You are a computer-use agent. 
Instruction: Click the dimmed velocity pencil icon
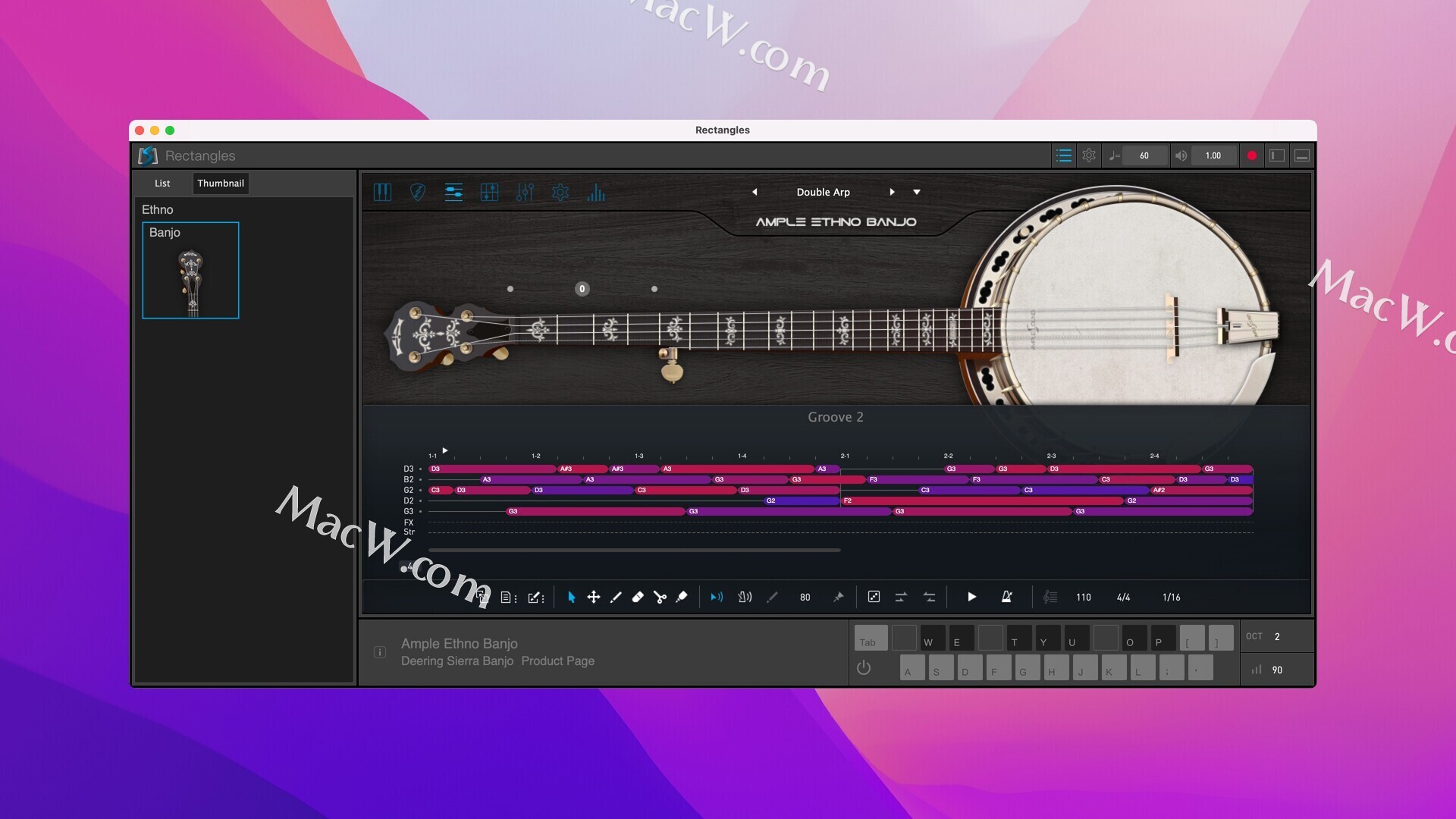point(772,598)
